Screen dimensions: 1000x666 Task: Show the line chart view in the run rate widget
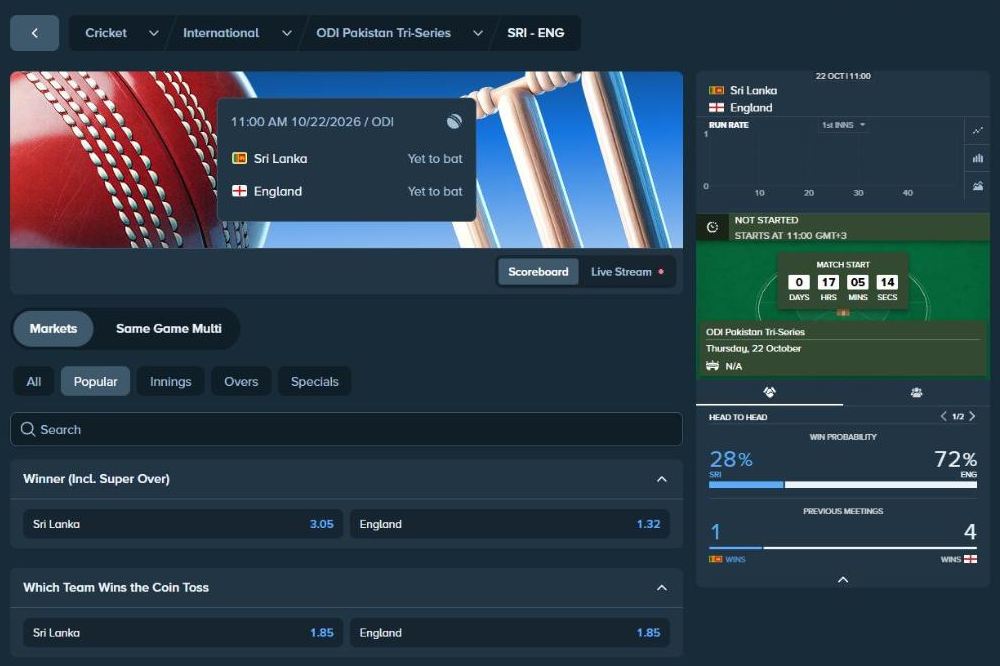pos(978,131)
